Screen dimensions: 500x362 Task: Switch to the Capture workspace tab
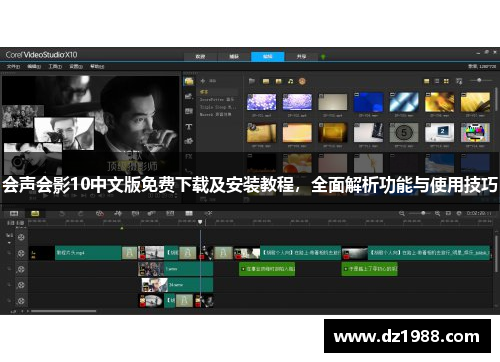coord(234,56)
